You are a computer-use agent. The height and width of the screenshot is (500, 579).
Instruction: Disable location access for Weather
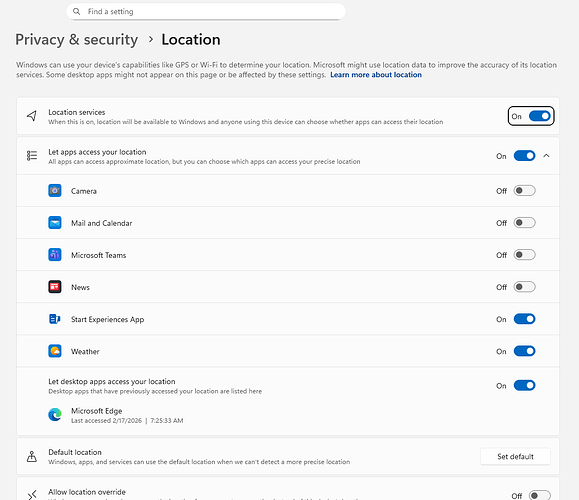524,351
